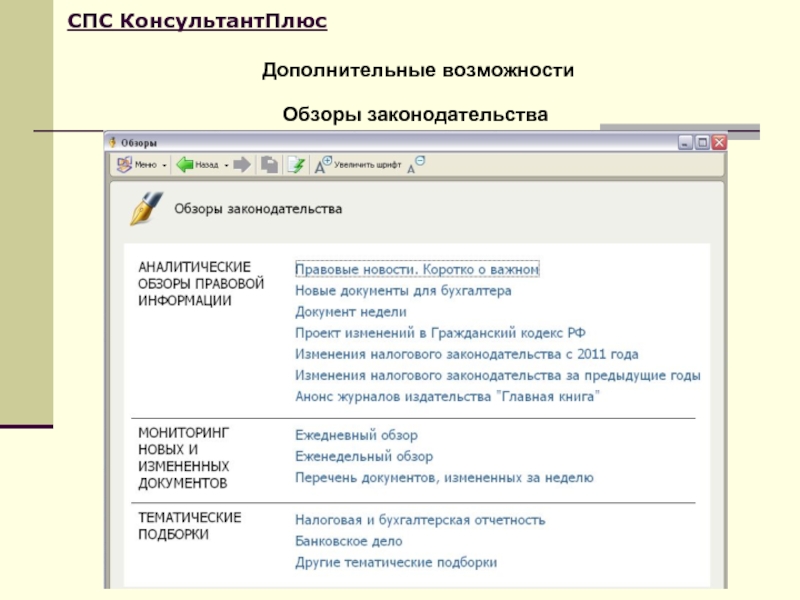800x600 pixels.
Task: Click the document with green lightning icon
Action: click(296, 165)
